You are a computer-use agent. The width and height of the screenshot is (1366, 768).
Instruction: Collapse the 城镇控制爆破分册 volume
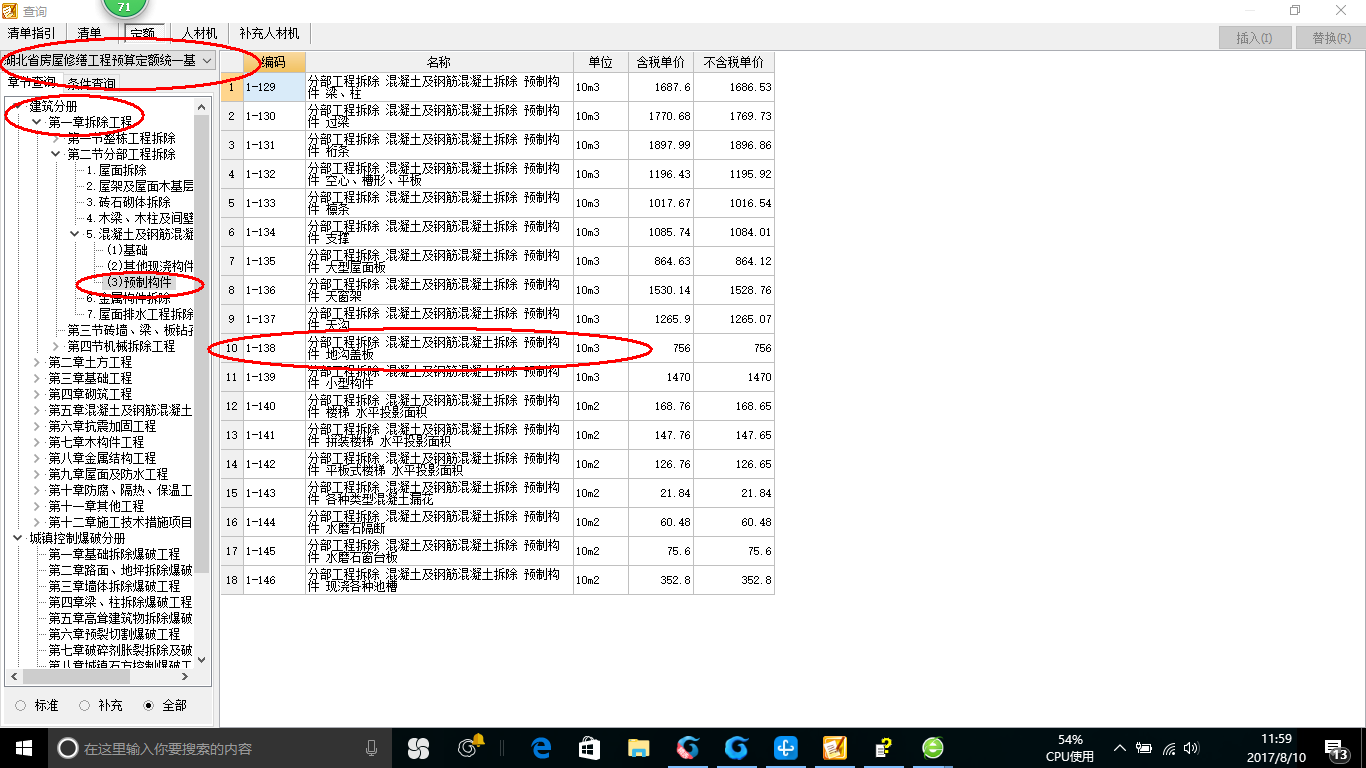point(18,538)
